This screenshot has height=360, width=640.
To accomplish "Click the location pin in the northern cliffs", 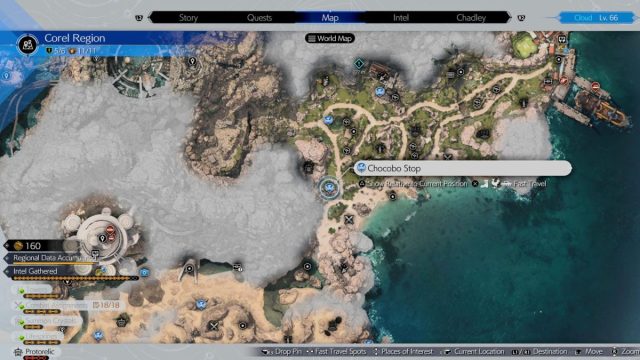I will [192, 62].
